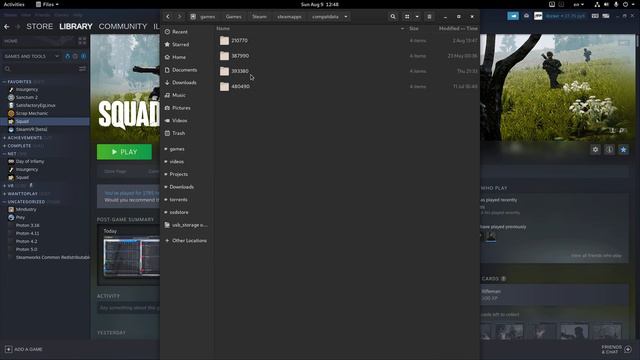Open the power system menu icon

tap(625, 4)
